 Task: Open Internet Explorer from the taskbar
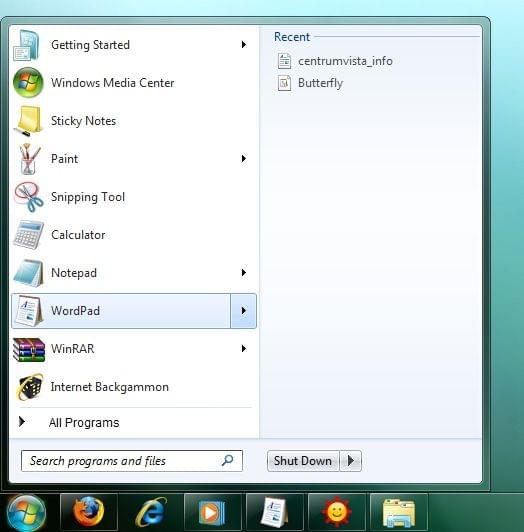[151, 512]
